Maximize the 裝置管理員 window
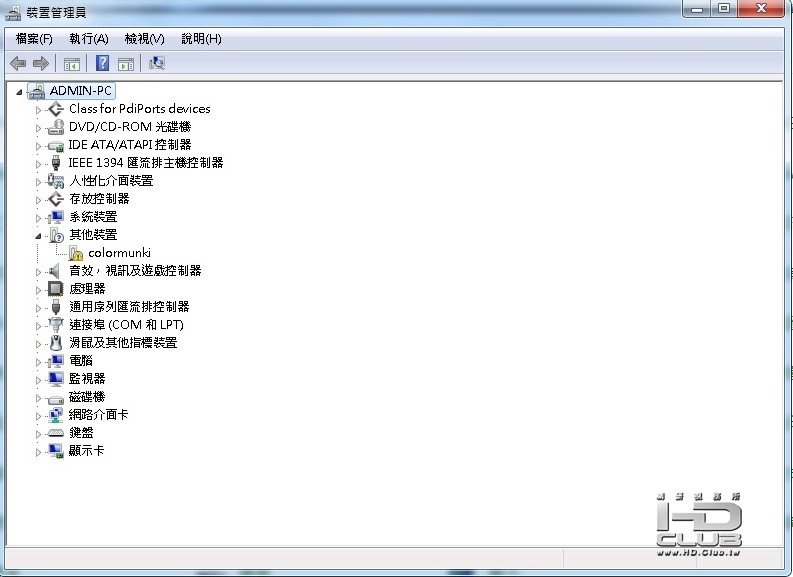This screenshot has height=577, width=793. 724,9
